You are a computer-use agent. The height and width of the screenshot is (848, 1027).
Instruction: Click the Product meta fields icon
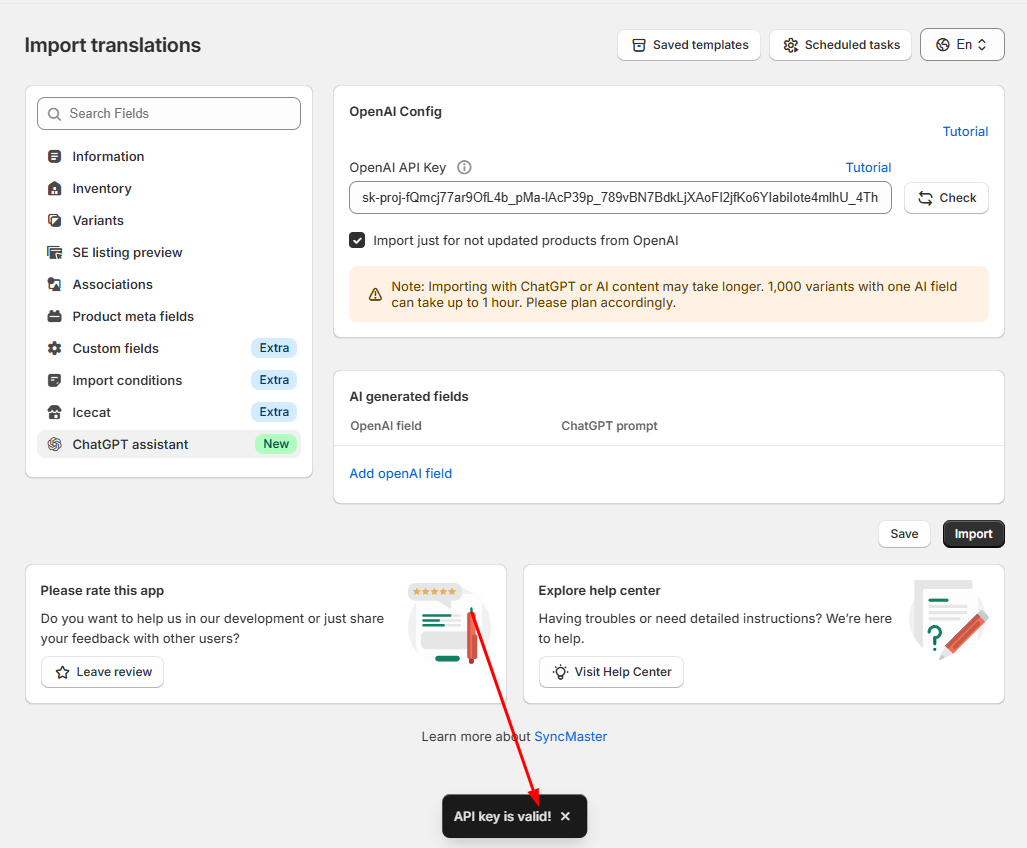(x=54, y=316)
